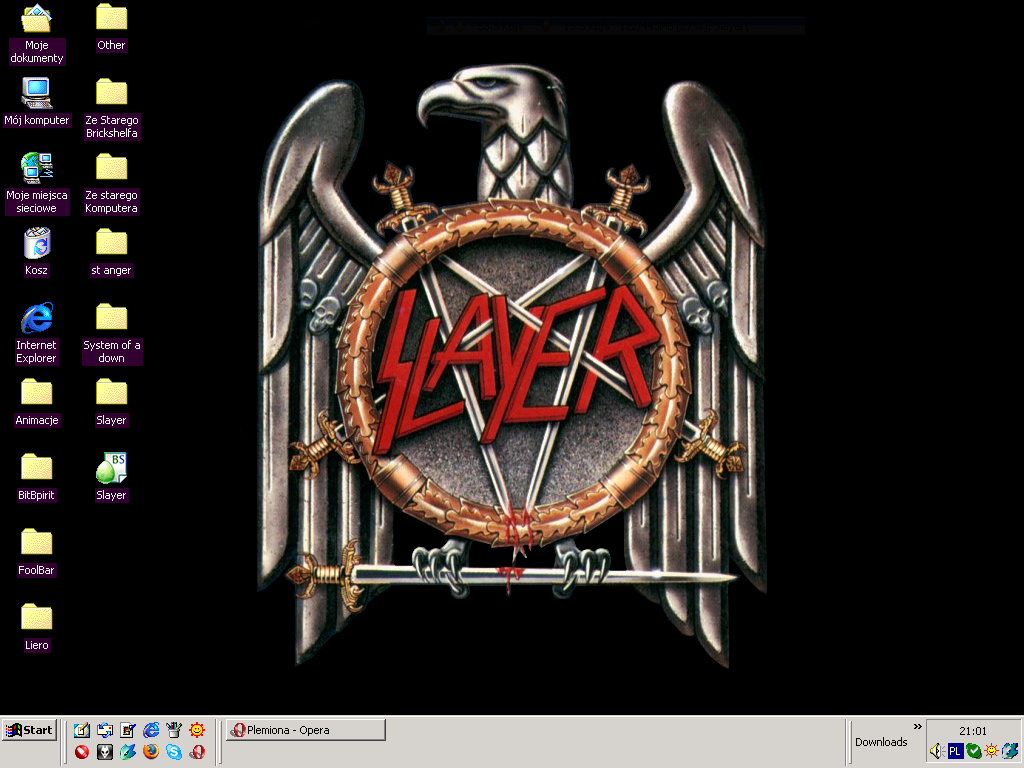Screen dimensions: 1024x768
Task: Click the PL language indicator
Action: pos(955,750)
